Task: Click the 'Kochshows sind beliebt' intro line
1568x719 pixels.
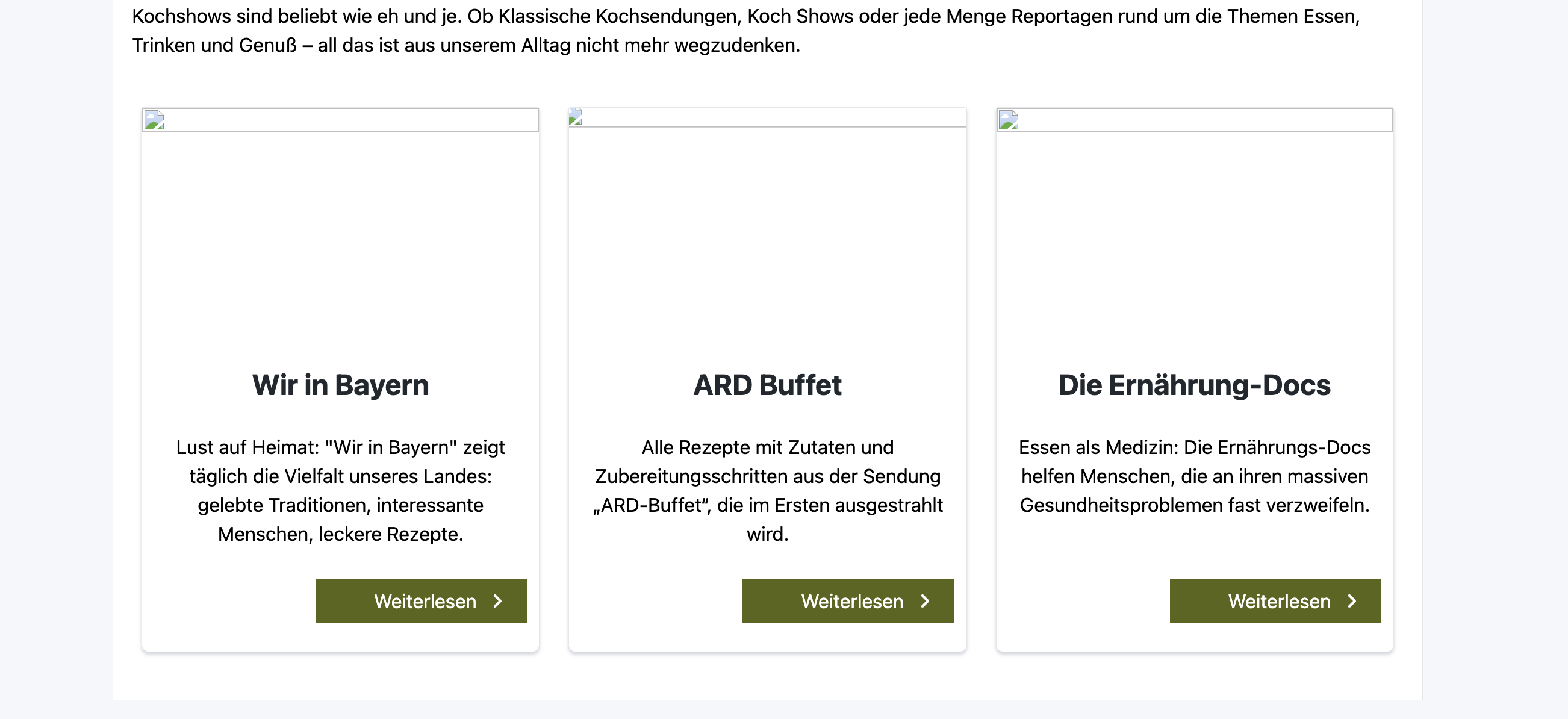Action: (x=745, y=16)
